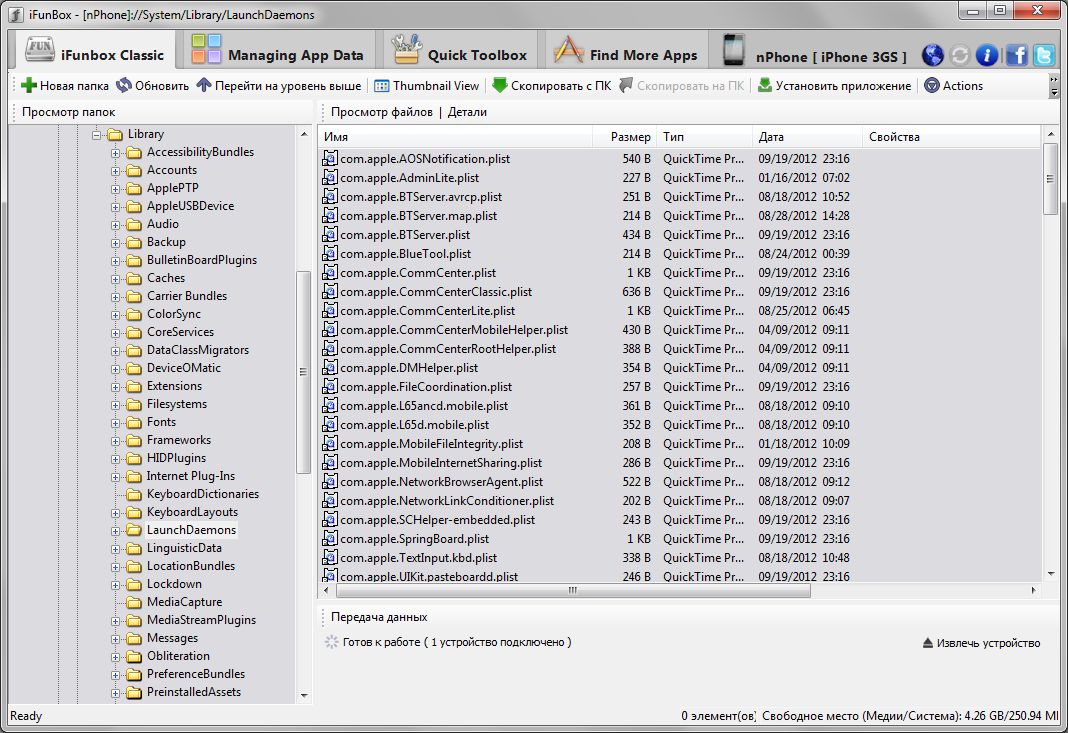This screenshot has width=1068, height=733.
Task: Open the Twitter bird icon
Action: tap(1044, 55)
